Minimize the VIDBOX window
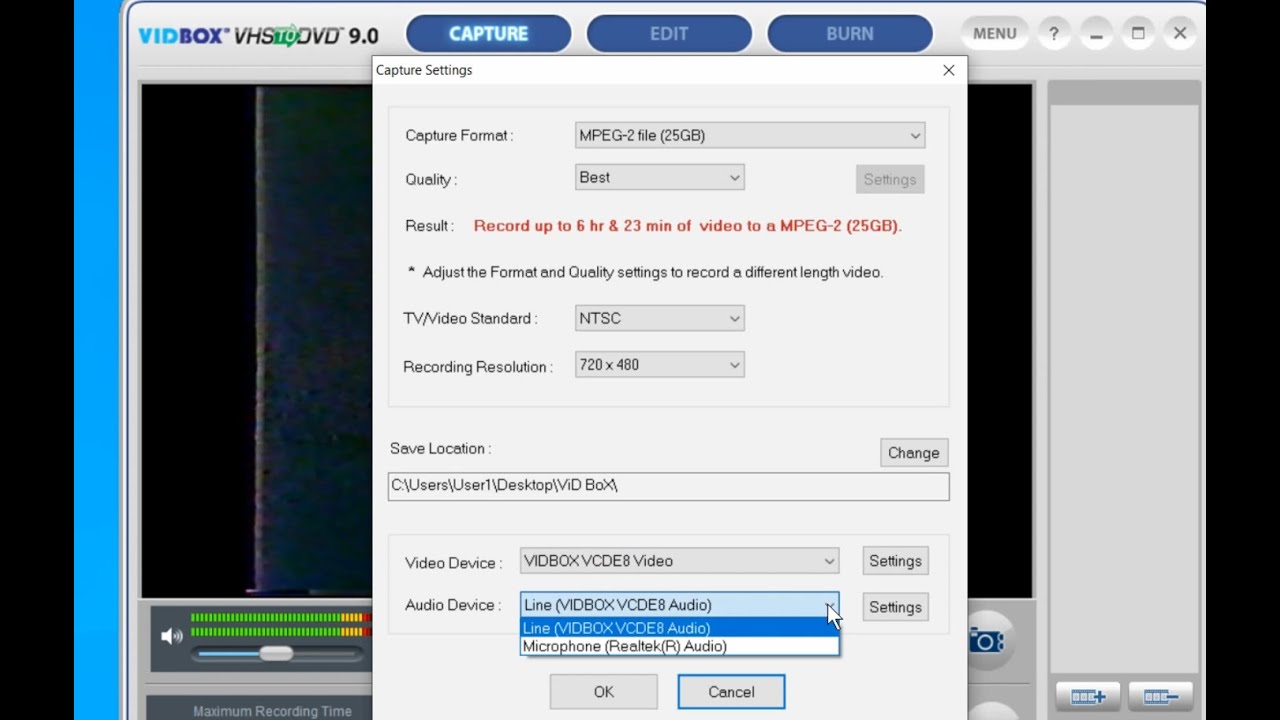Image resolution: width=1280 pixels, height=720 pixels. pos(1097,33)
